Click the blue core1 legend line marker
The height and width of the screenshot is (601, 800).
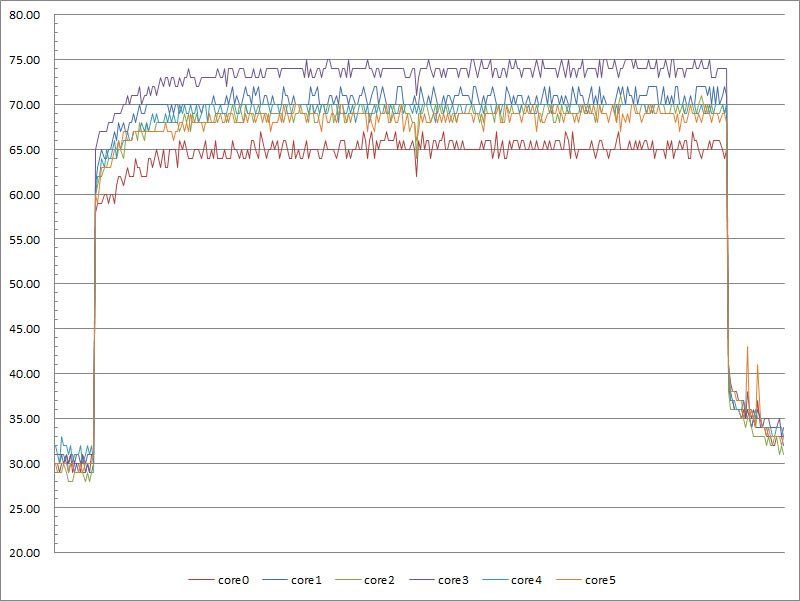[274, 580]
